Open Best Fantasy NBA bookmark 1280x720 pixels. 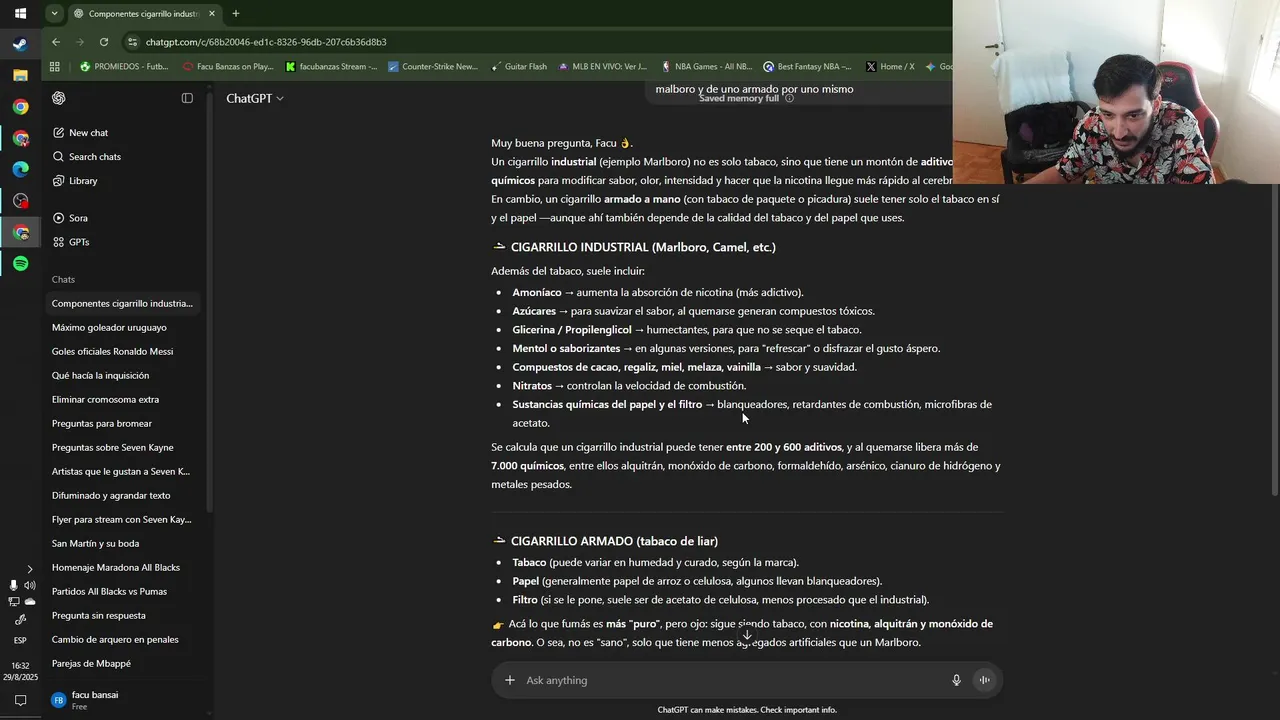(x=807, y=67)
